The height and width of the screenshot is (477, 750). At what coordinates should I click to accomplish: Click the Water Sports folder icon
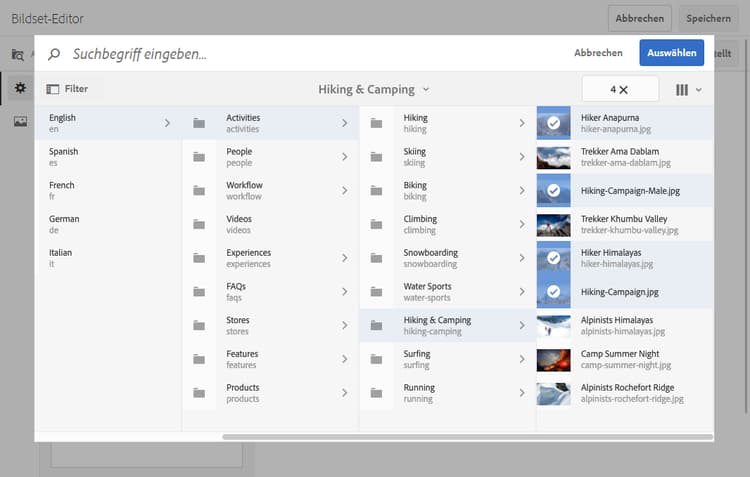pyautogui.click(x=376, y=292)
